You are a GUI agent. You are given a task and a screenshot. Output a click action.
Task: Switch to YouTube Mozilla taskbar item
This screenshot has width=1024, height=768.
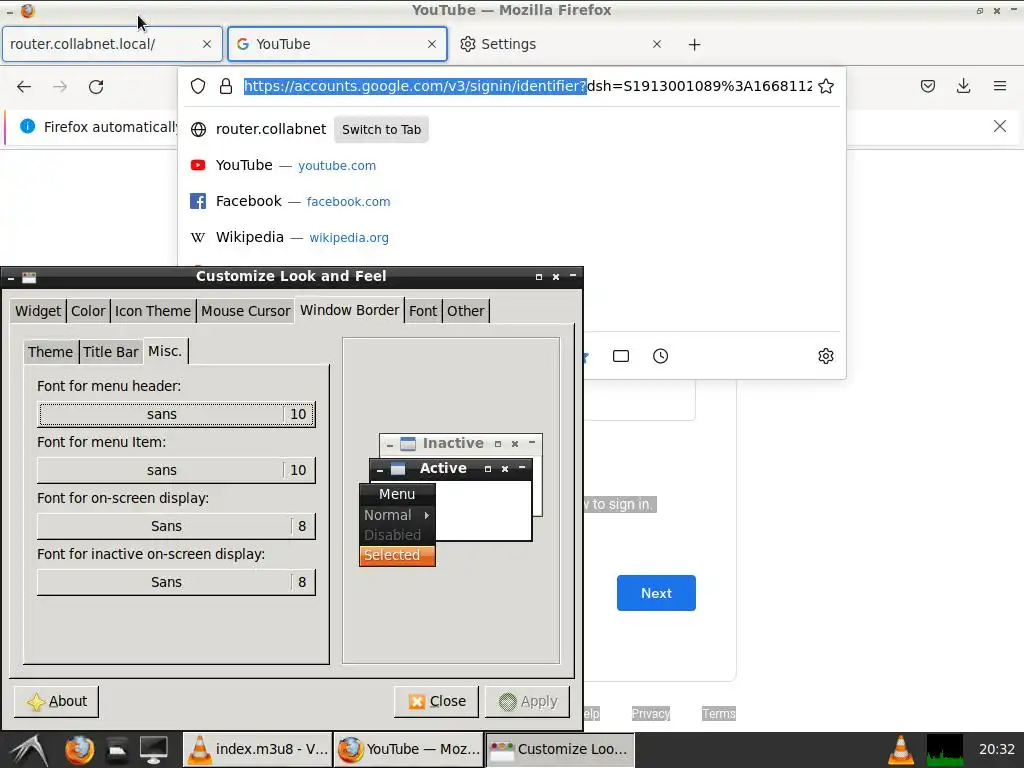coord(409,749)
